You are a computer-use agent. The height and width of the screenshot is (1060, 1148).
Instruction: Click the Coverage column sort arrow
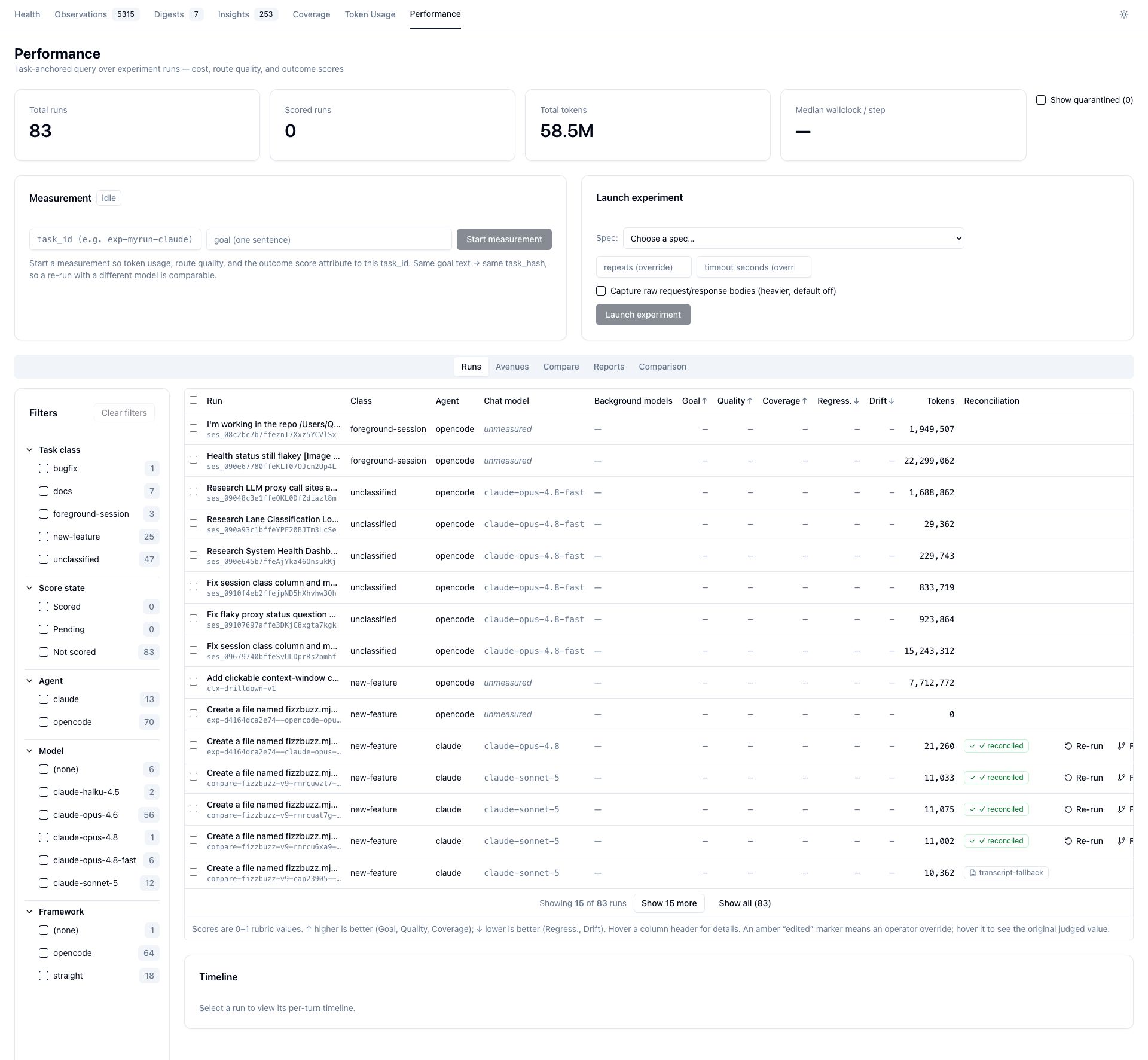[805, 401]
